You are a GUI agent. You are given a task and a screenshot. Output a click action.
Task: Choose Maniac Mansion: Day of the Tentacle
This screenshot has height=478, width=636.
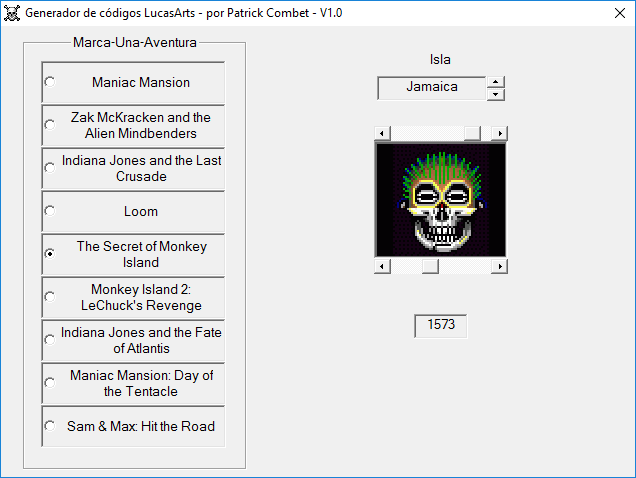pyautogui.click(x=133, y=383)
